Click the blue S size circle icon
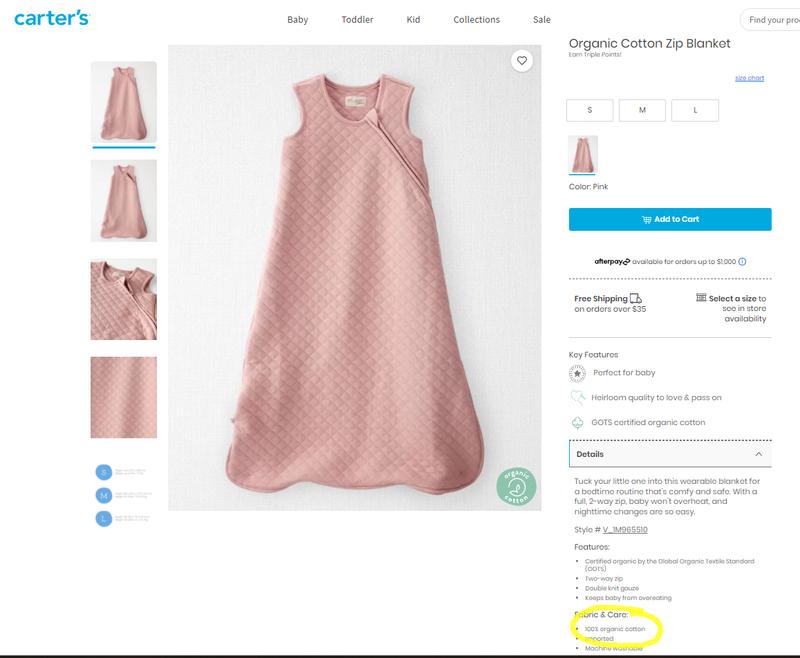Image resolution: width=800 pixels, height=658 pixels. tap(103, 471)
